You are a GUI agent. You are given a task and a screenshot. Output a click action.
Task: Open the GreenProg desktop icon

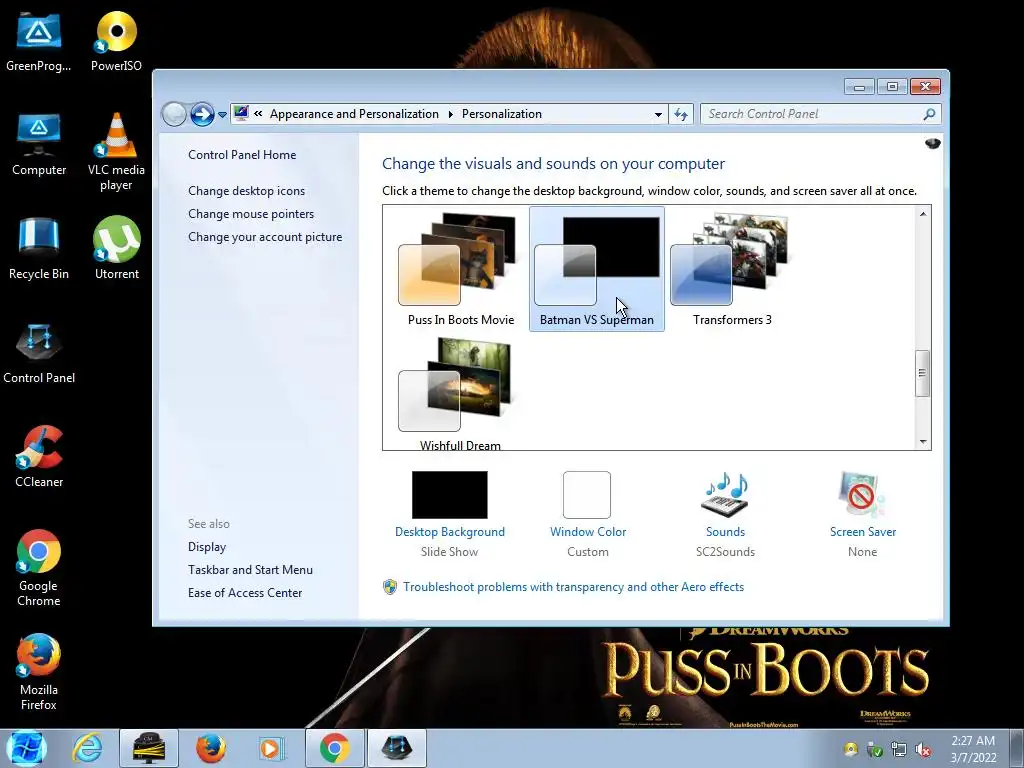(x=39, y=41)
